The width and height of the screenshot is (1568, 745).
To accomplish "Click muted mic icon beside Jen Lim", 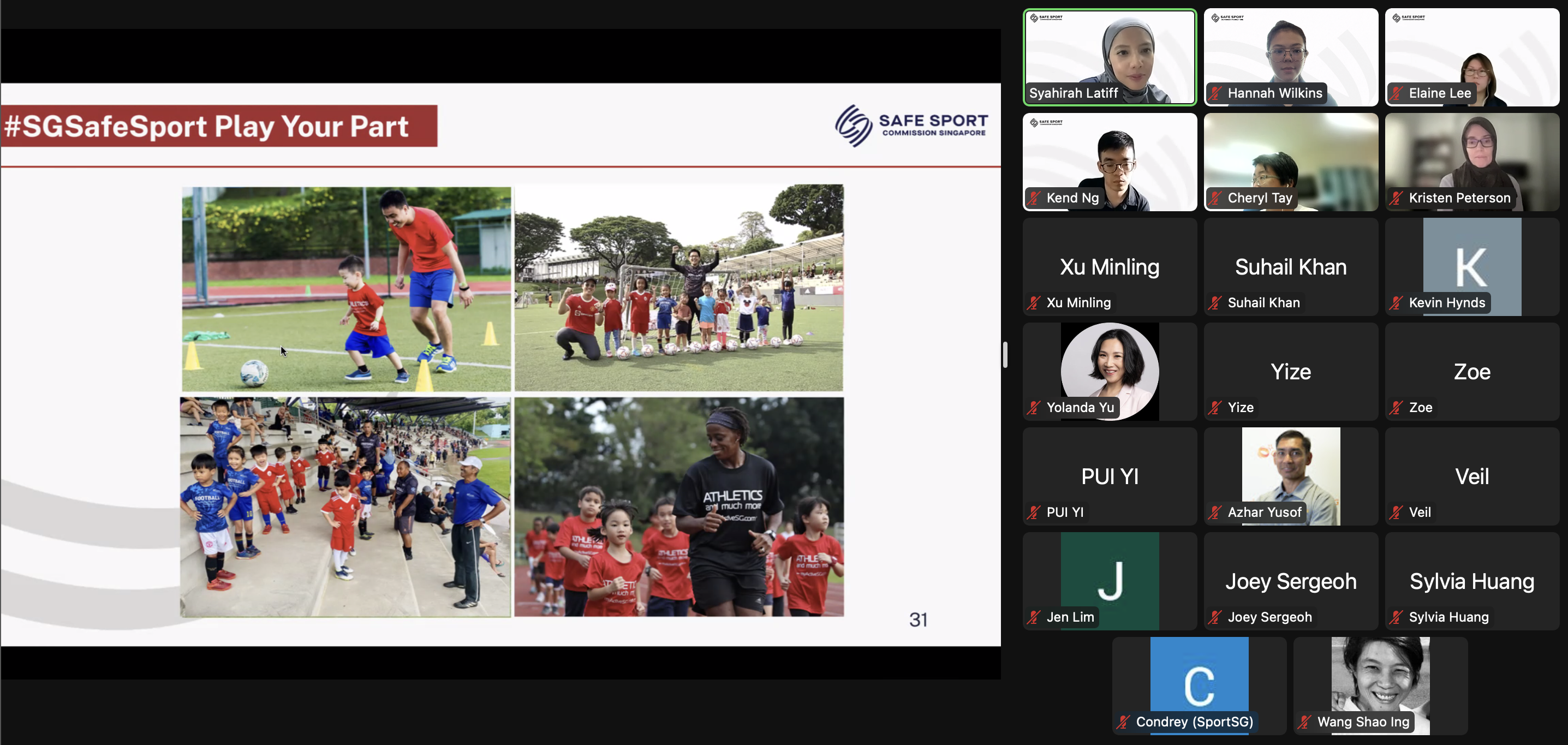I will pyautogui.click(x=1034, y=617).
